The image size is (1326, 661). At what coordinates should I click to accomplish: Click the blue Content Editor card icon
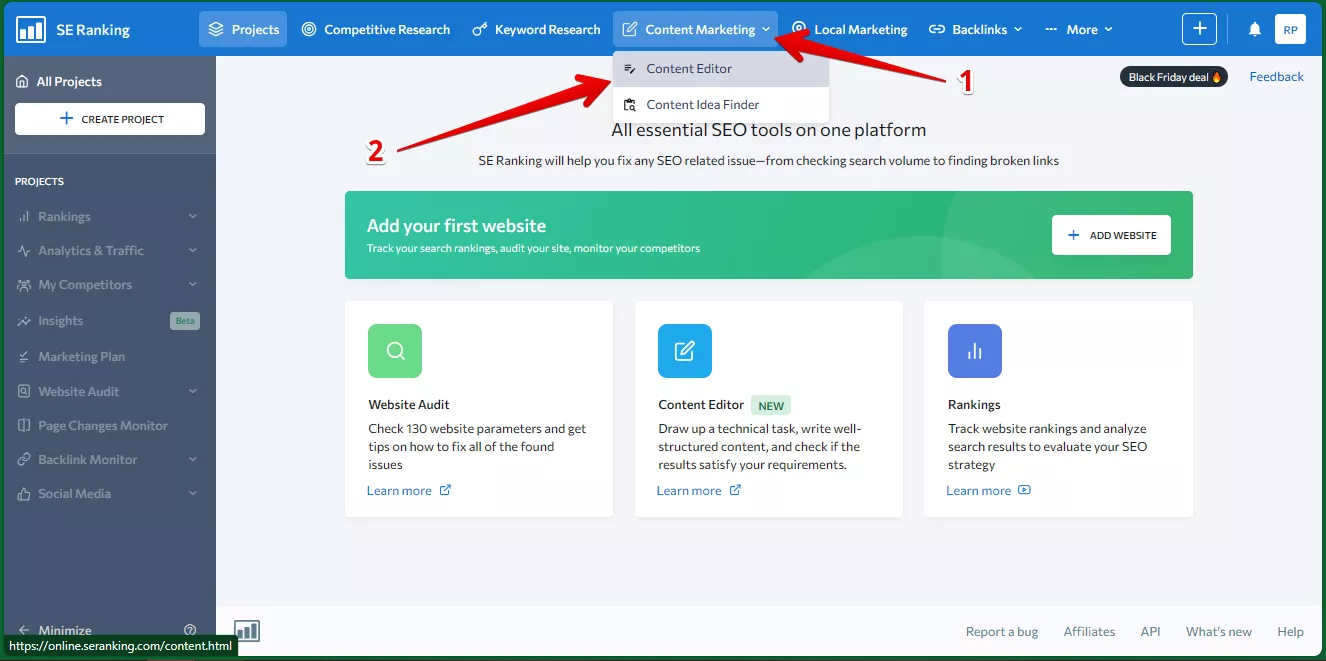coord(685,351)
